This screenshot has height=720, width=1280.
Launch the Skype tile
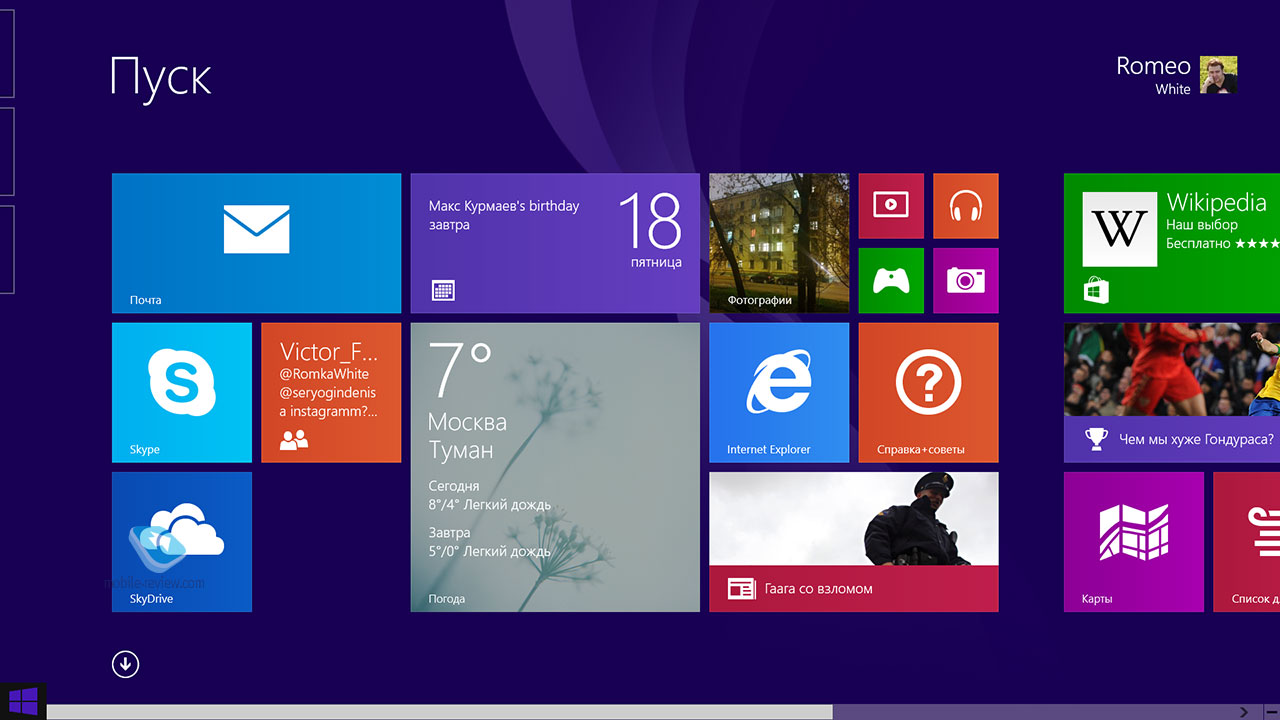point(182,393)
